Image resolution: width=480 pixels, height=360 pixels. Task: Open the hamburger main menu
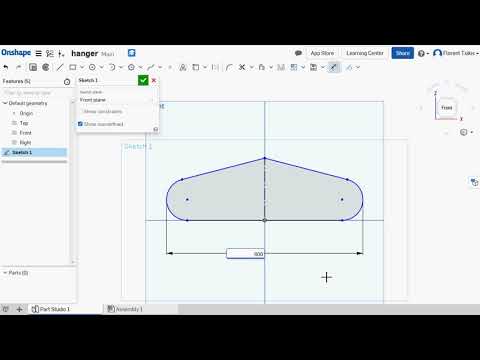(x=39, y=53)
